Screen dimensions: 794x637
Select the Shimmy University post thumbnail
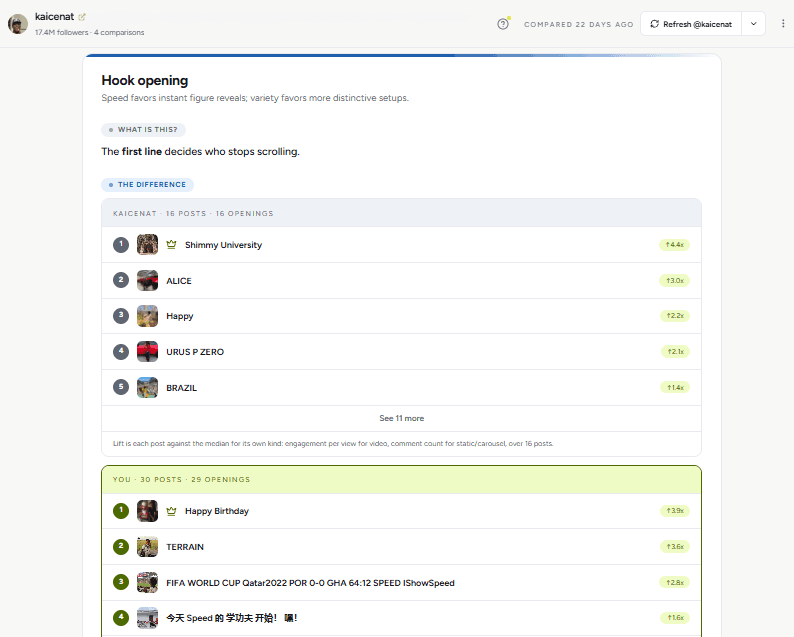click(147, 245)
